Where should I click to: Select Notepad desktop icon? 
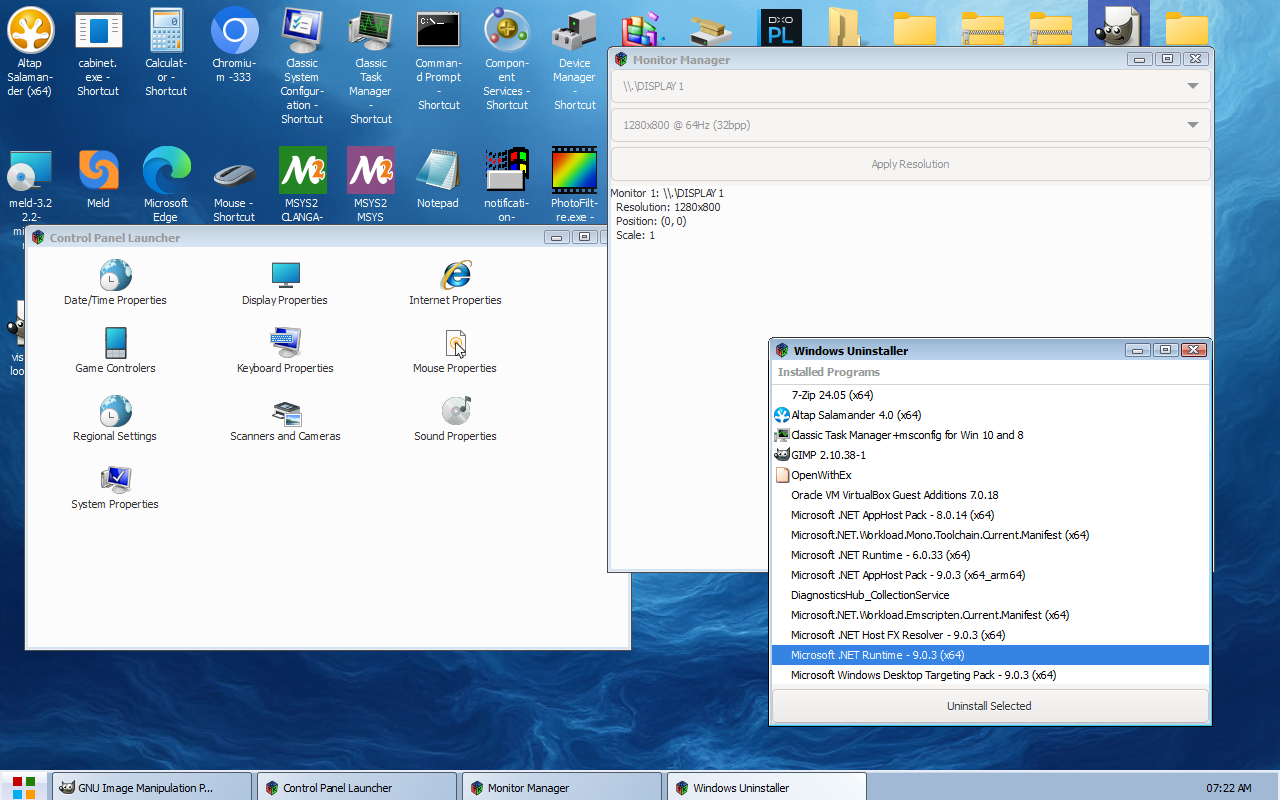click(438, 178)
